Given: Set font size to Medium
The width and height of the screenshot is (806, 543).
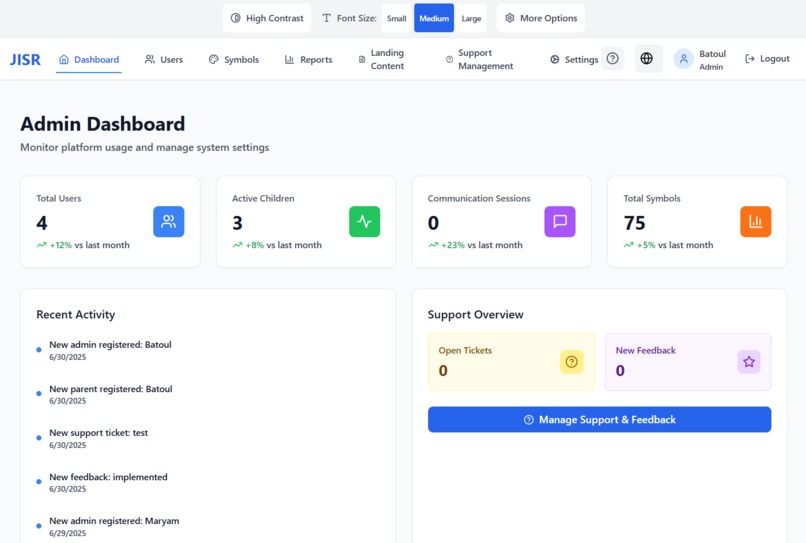Looking at the screenshot, I should 434,19.
